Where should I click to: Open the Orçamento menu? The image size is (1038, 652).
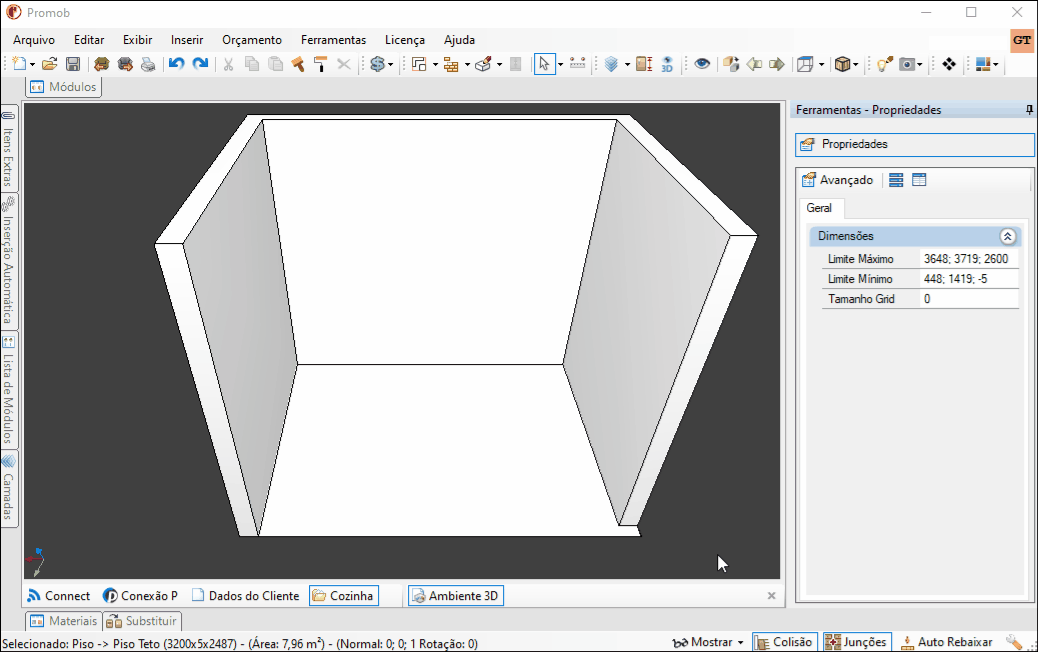tap(252, 40)
